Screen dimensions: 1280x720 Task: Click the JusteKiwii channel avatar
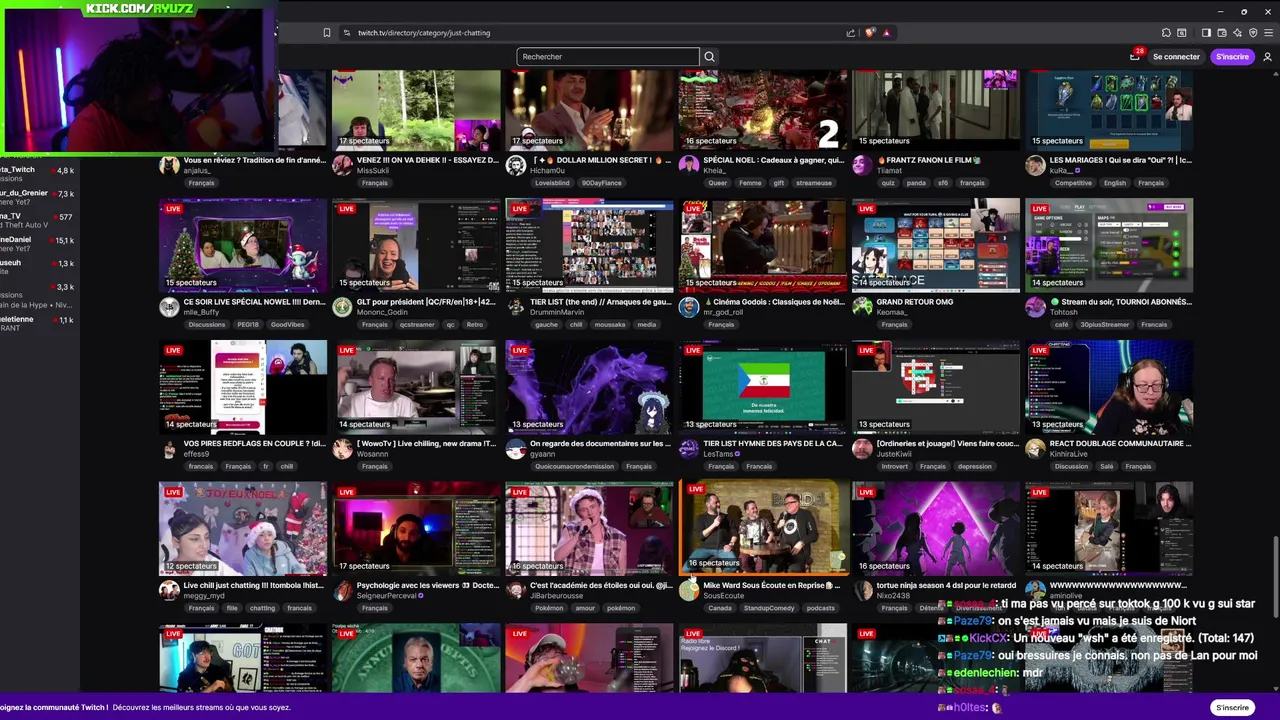pos(862,449)
